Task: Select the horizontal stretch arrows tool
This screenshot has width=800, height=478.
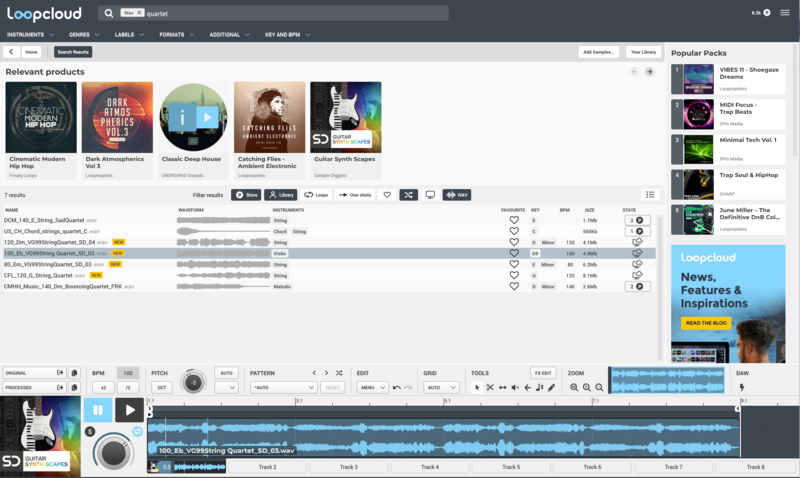Action: tap(503, 388)
